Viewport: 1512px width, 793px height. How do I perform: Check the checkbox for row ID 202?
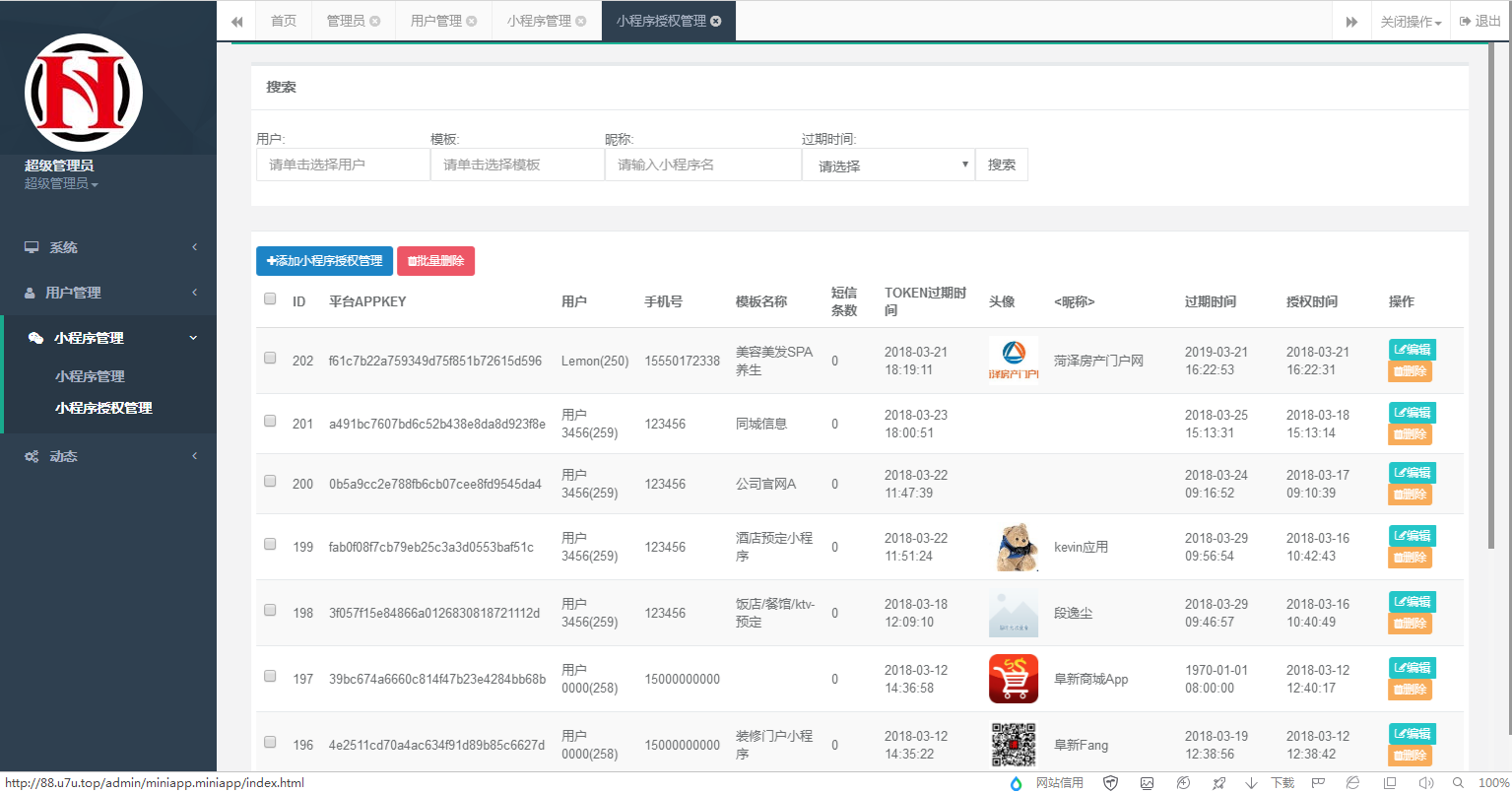(x=270, y=358)
